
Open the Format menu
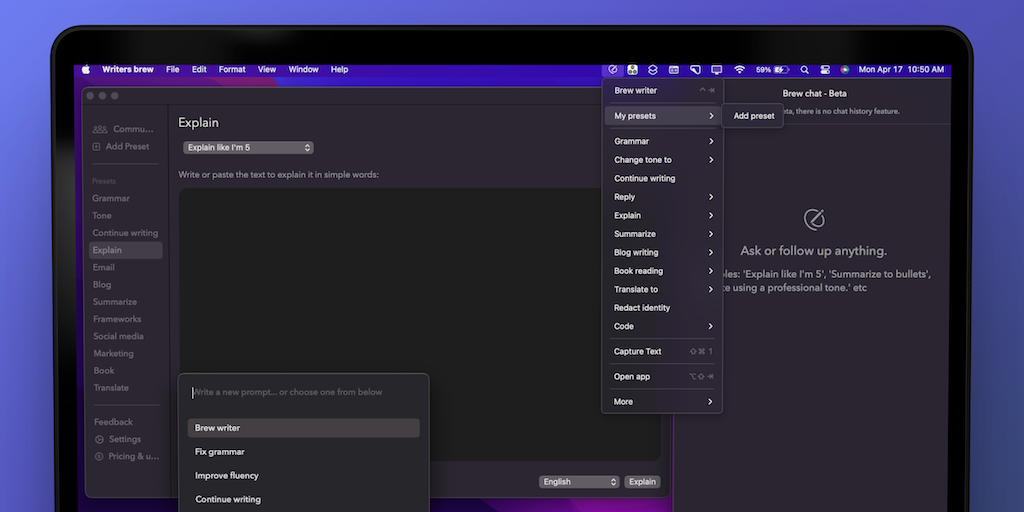232,69
